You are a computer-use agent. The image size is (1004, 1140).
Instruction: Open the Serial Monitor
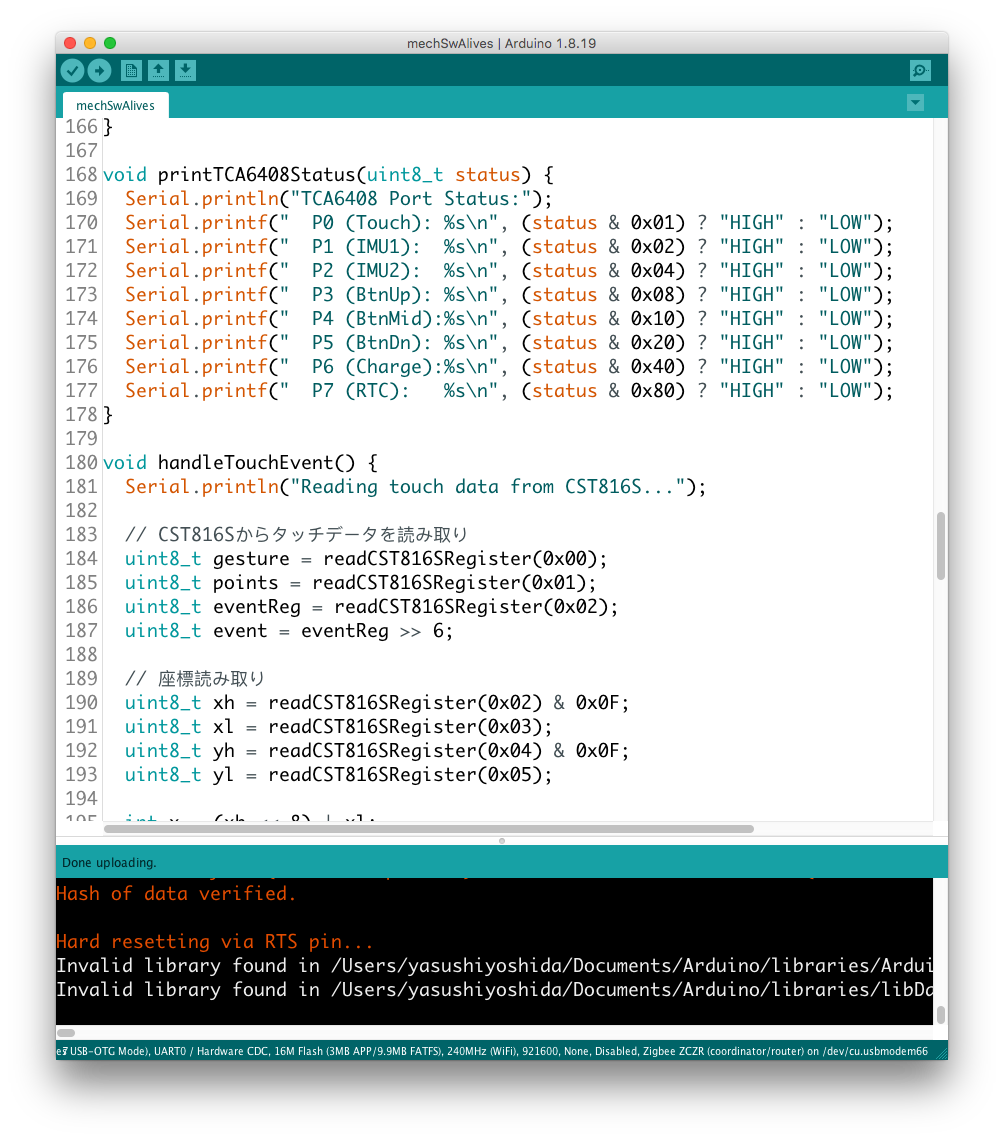pos(920,70)
